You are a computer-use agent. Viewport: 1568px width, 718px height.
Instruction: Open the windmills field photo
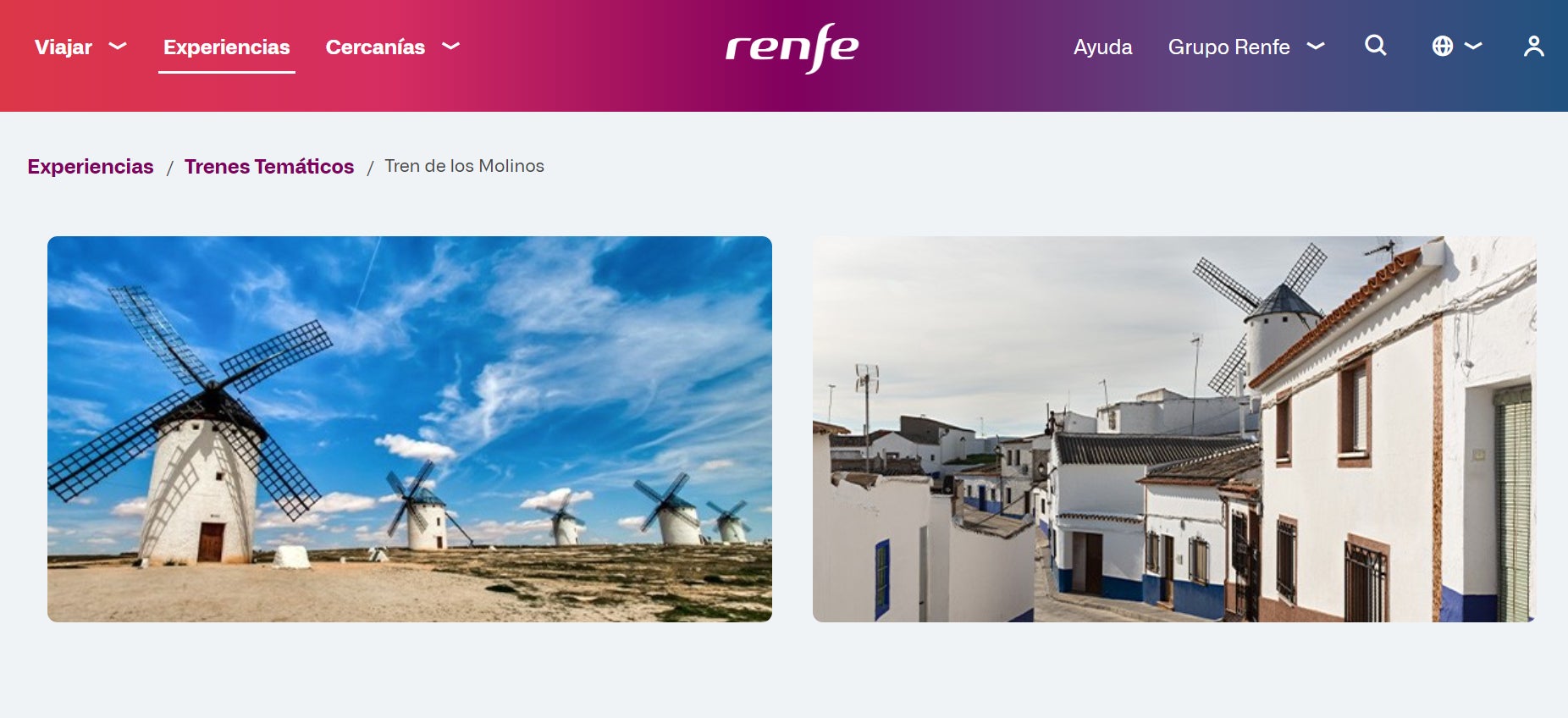tap(410, 429)
